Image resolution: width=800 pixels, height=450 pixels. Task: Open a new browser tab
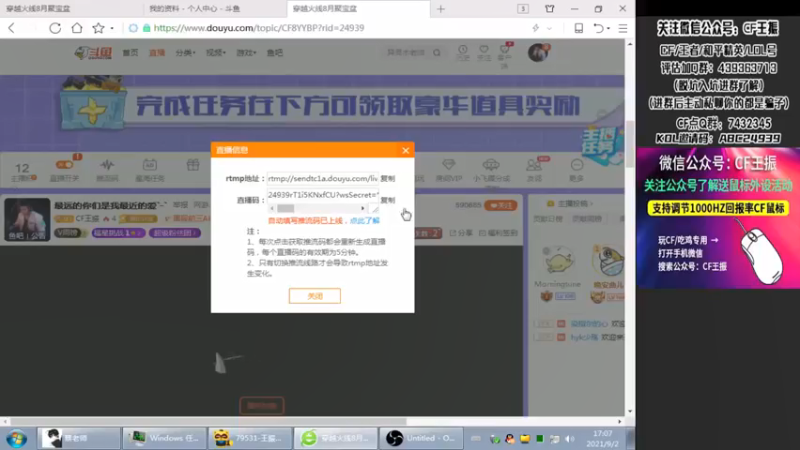[441, 9]
